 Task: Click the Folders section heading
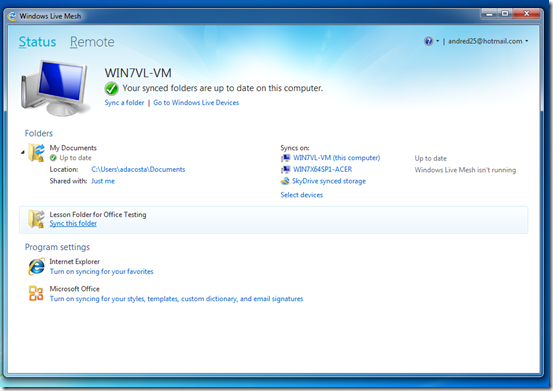click(39, 133)
